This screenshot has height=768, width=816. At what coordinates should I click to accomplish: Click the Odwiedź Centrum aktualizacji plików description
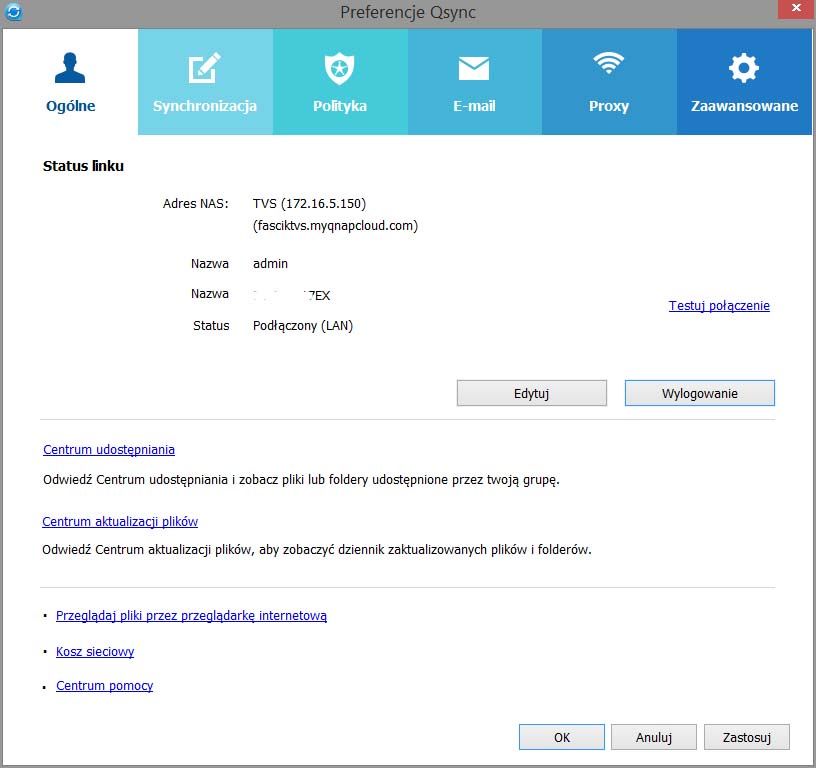(316, 549)
